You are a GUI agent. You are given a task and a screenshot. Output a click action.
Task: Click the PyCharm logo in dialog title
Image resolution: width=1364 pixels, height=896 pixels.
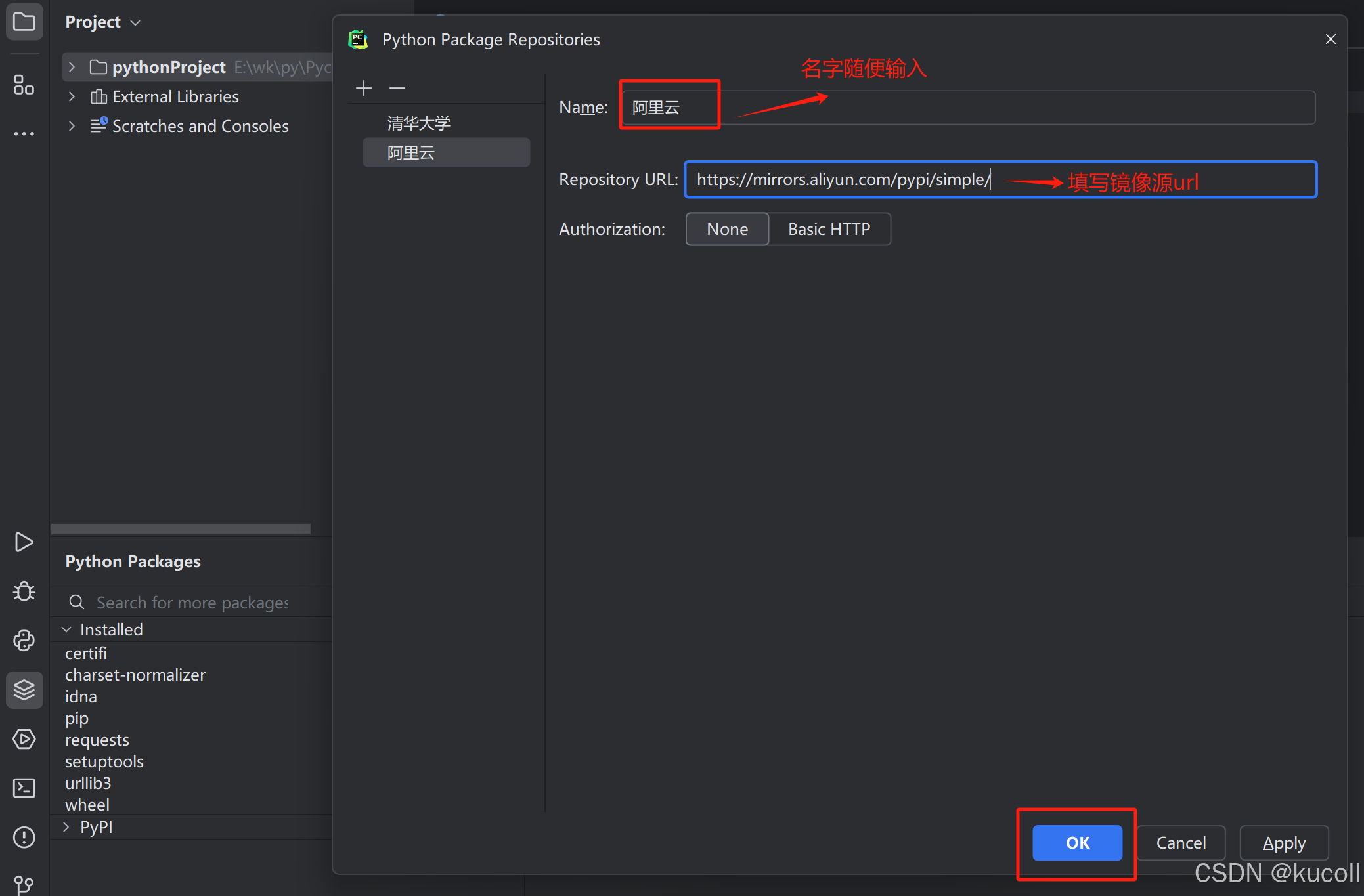358,39
